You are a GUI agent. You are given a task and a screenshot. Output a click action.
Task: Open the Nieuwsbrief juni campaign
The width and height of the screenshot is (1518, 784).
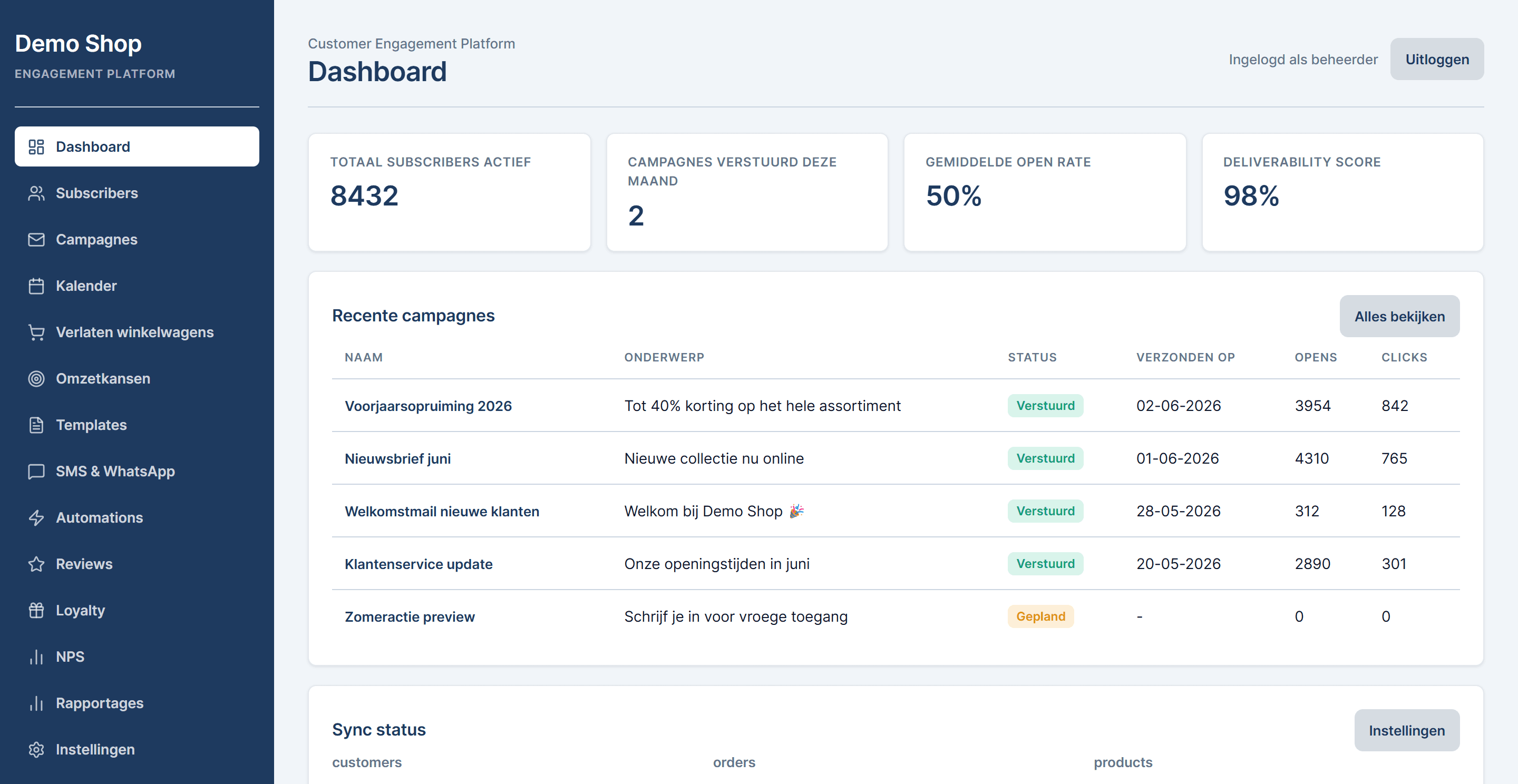click(397, 459)
